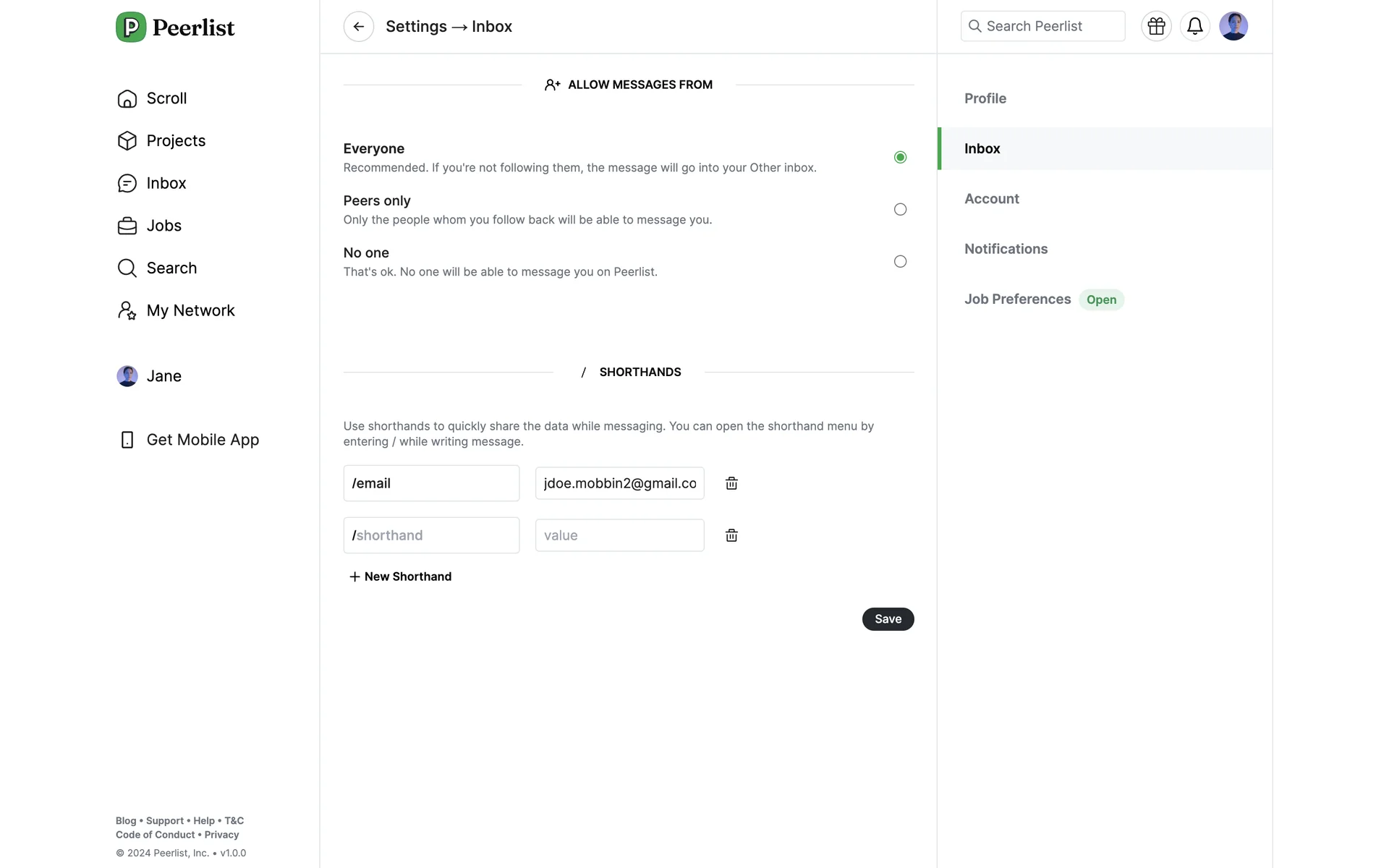Click the Save button

(x=888, y=619)
